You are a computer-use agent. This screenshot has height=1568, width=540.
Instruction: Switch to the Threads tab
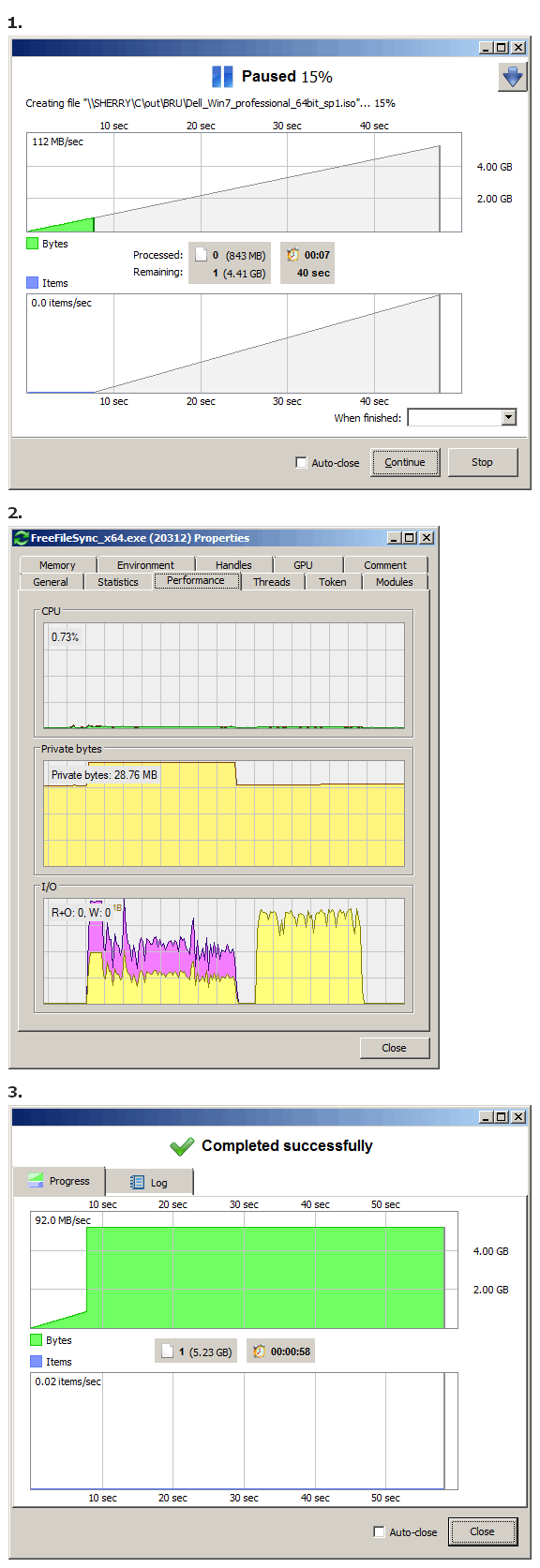coord(272,582)
